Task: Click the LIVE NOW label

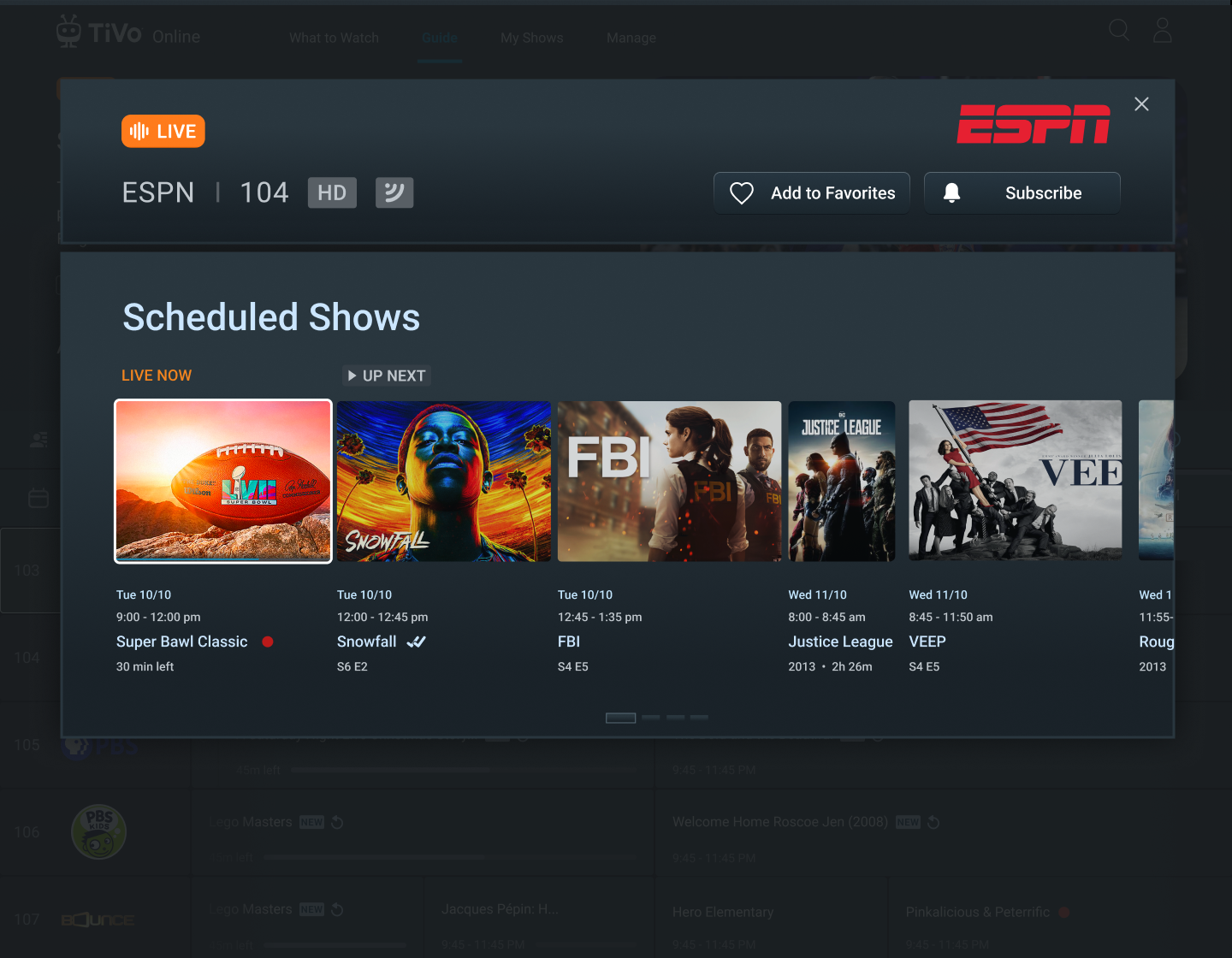Action: [x=157, y=376]
